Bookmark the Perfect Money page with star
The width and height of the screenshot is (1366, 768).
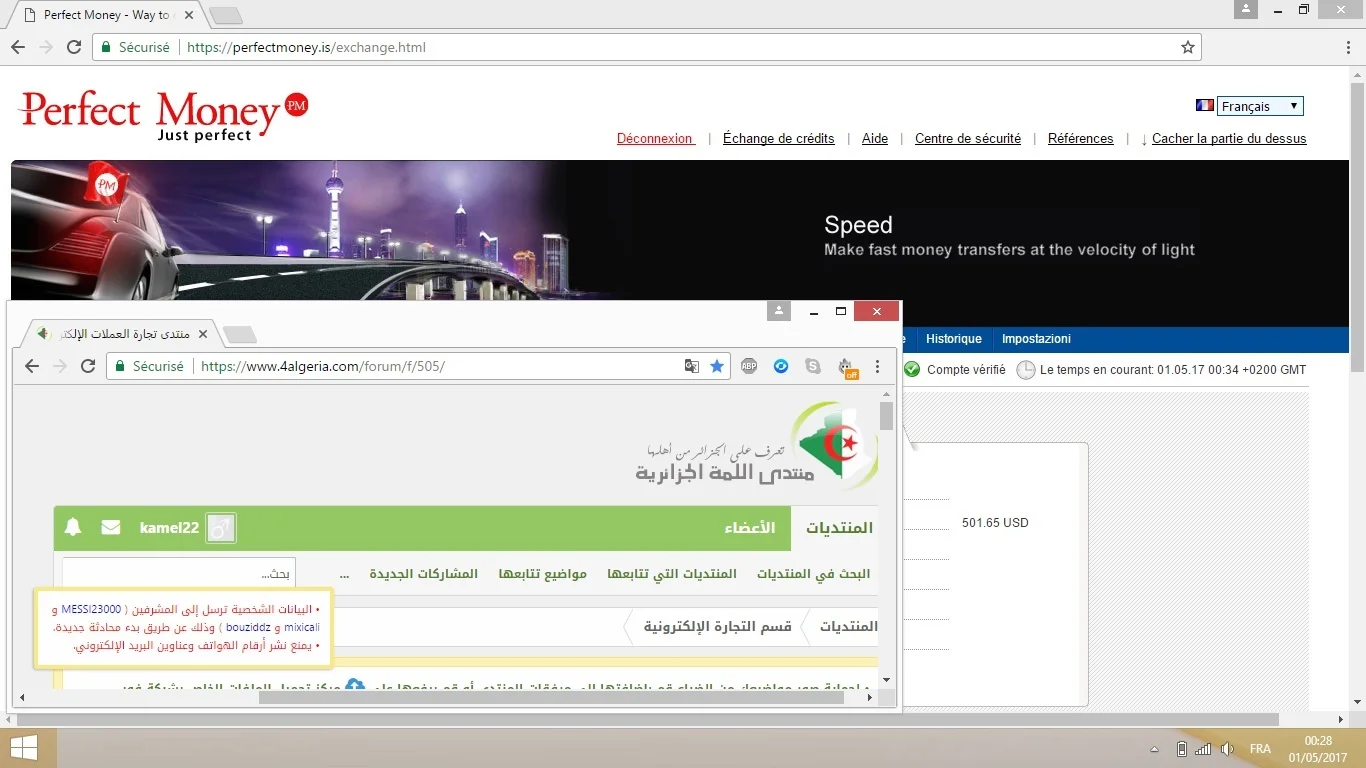click(1188, 47)
